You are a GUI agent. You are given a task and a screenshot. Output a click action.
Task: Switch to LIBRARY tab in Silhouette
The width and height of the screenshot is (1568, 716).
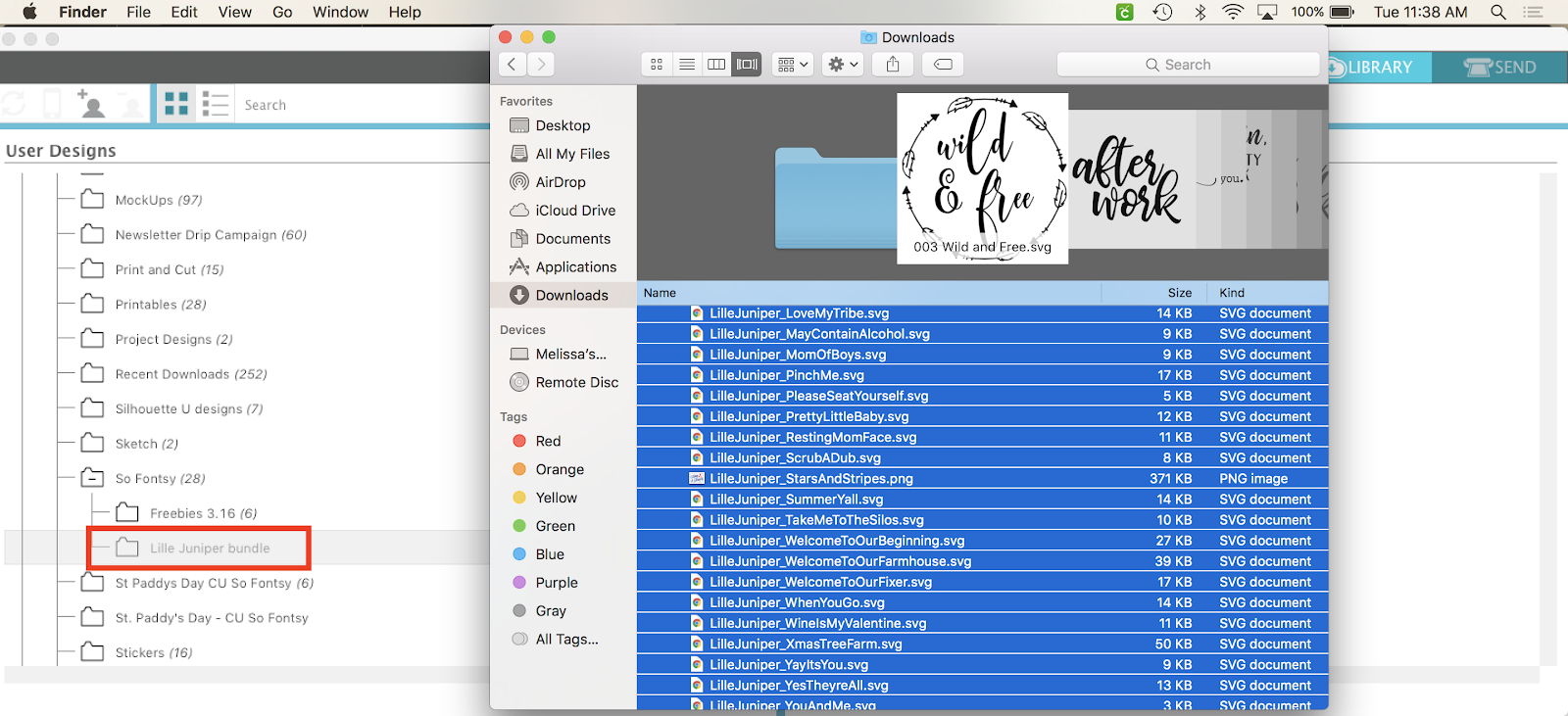(x=1380, y=68)
